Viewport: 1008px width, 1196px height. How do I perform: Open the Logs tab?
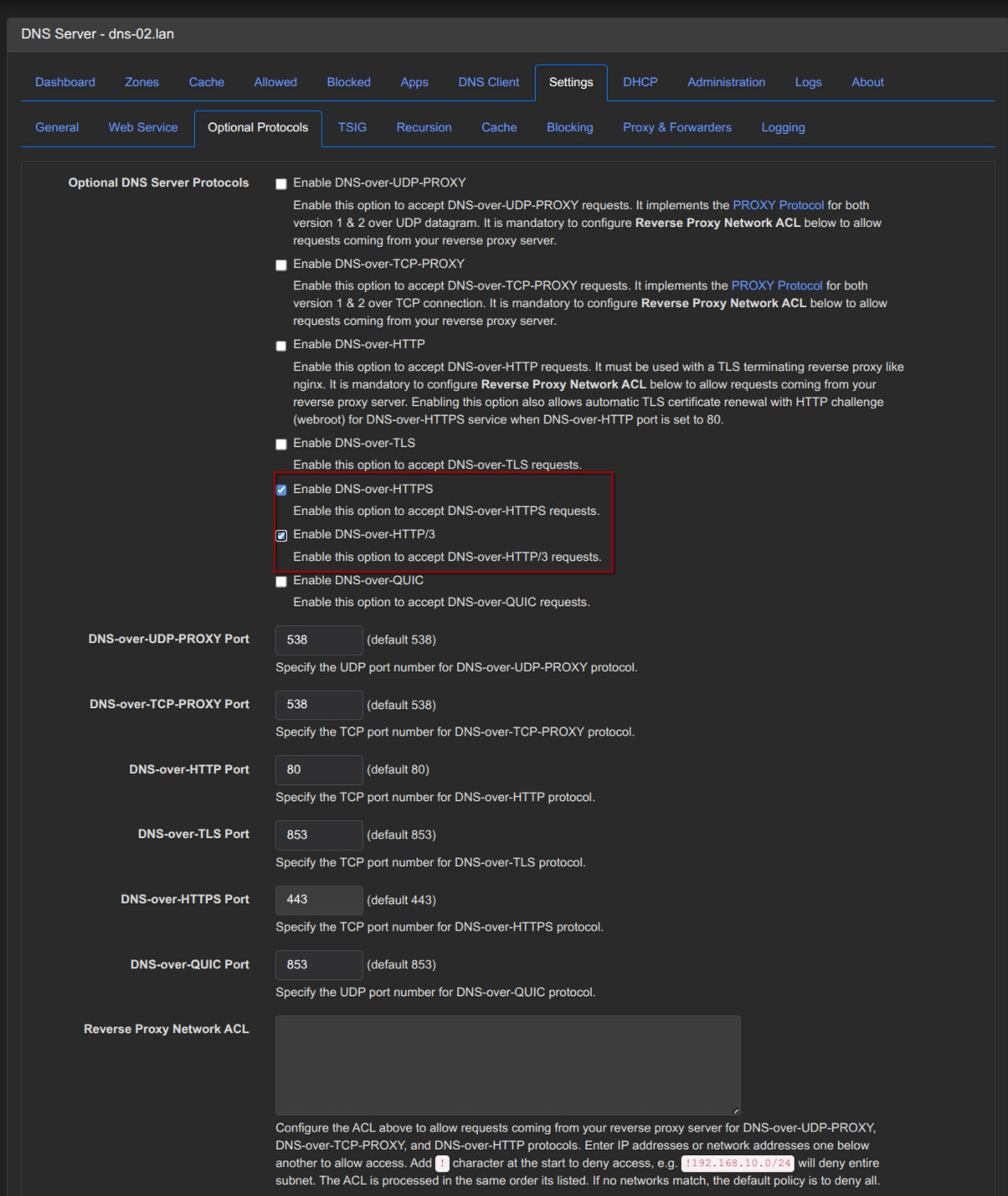[808, 82]
